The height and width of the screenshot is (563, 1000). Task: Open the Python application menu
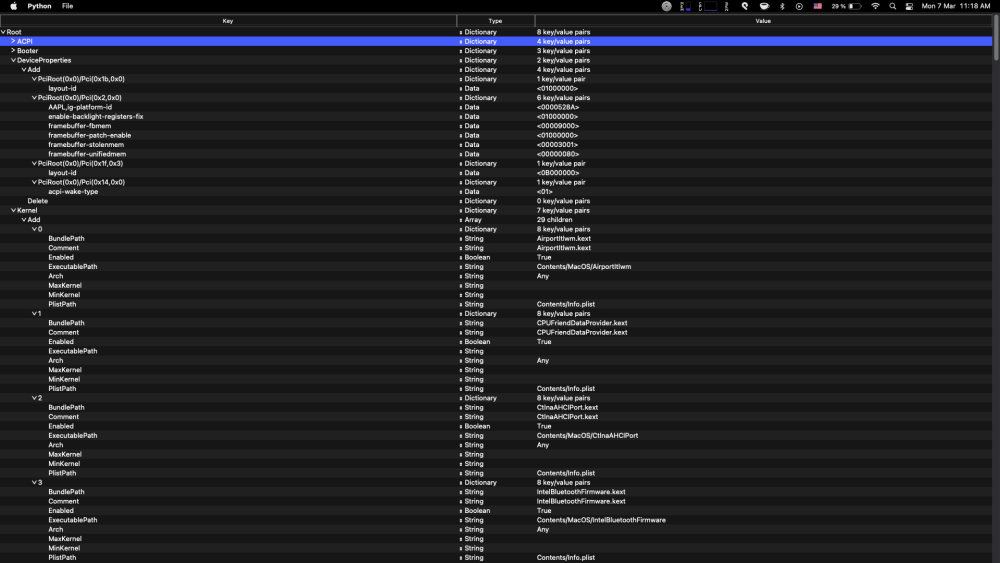[39, 6]
